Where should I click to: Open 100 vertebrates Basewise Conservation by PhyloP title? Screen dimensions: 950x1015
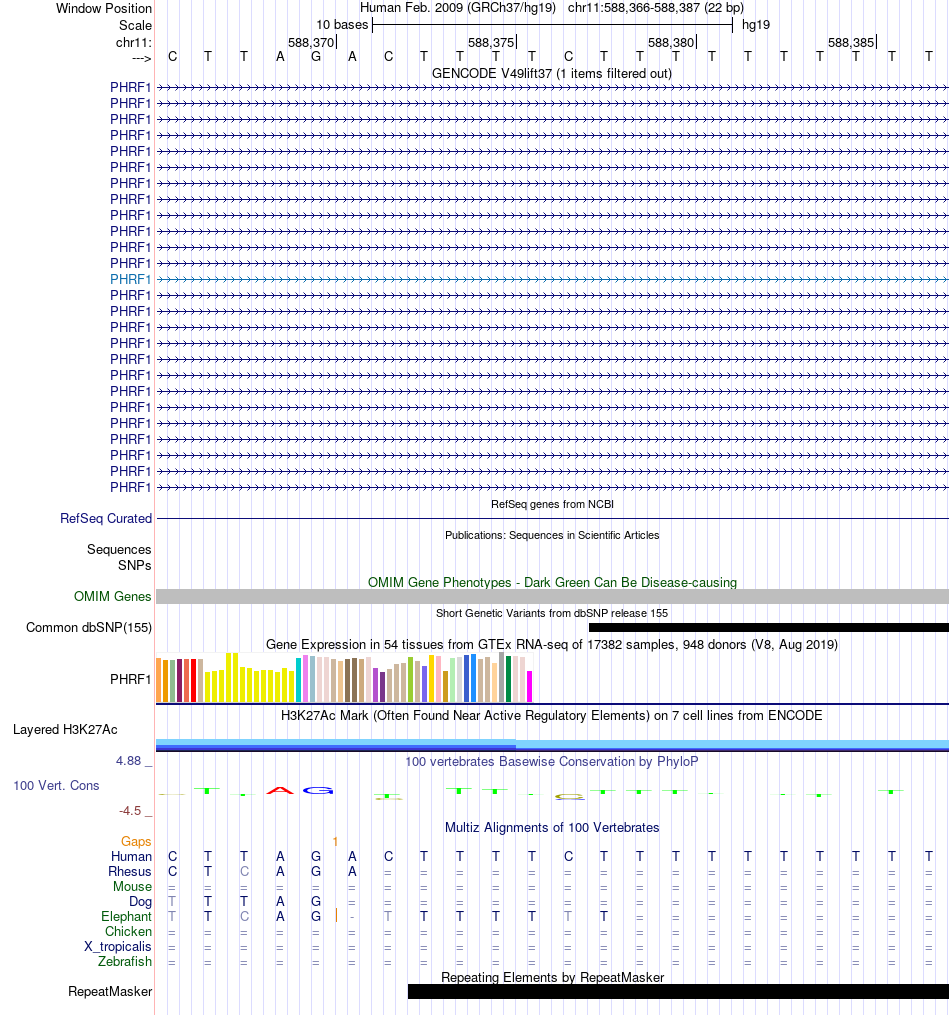(552, 761)
